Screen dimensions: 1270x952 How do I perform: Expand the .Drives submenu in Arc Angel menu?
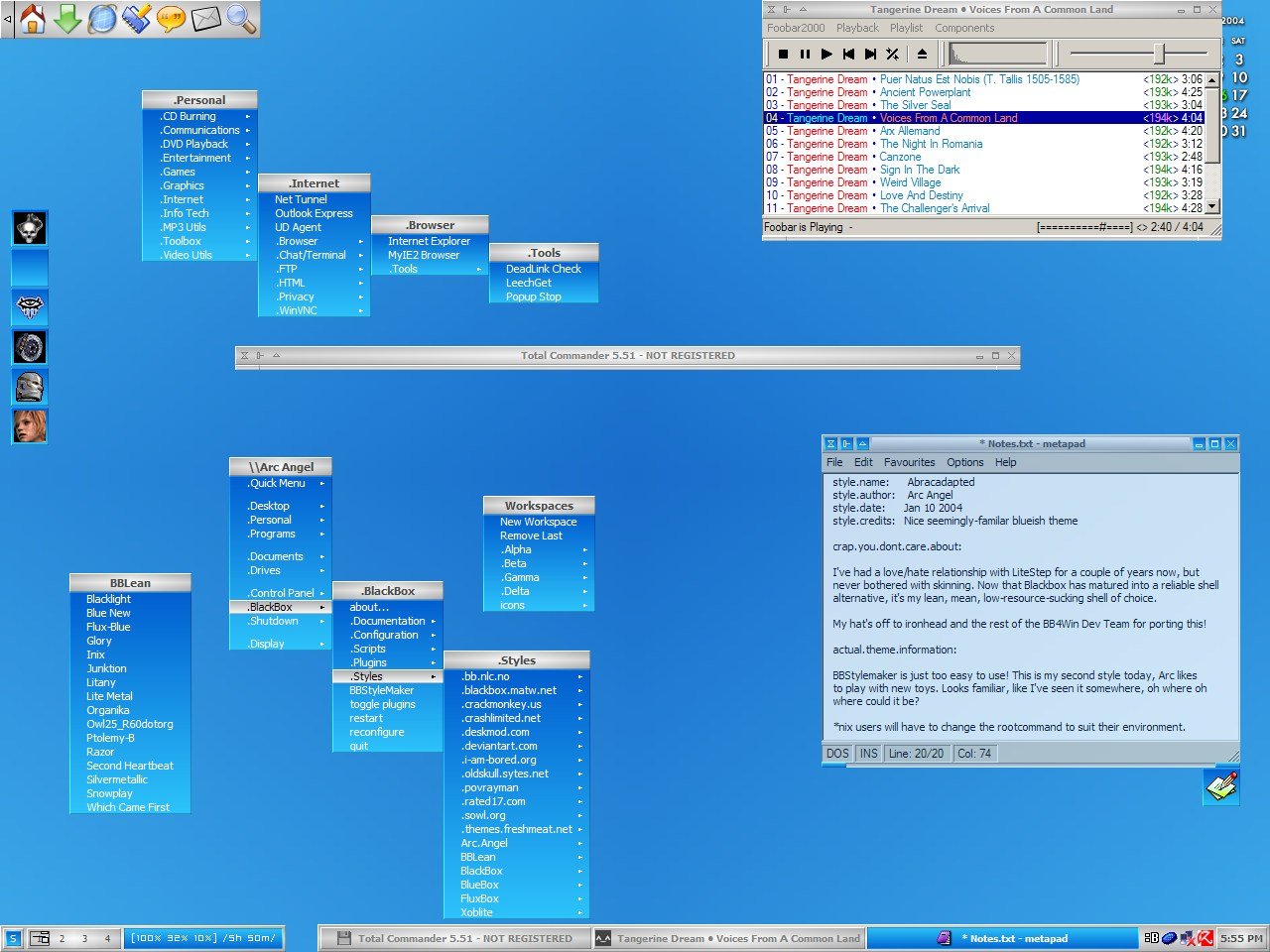280,570
